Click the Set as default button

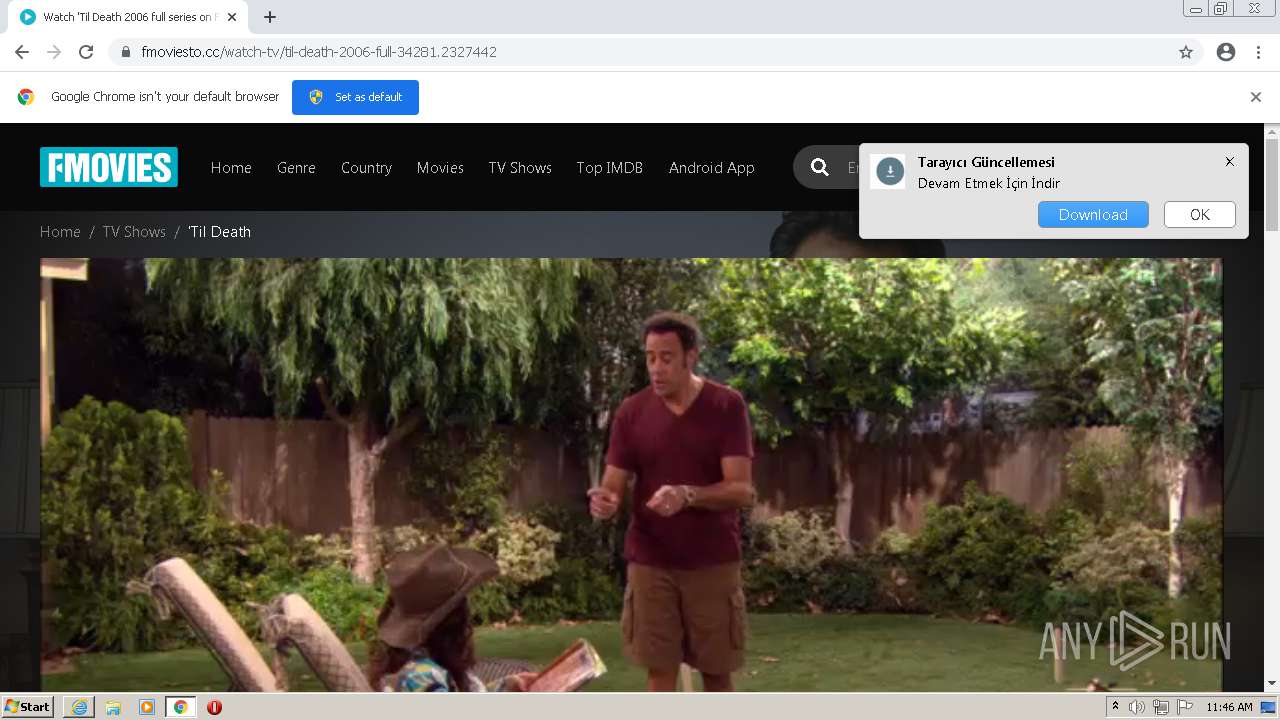[355, 97]
